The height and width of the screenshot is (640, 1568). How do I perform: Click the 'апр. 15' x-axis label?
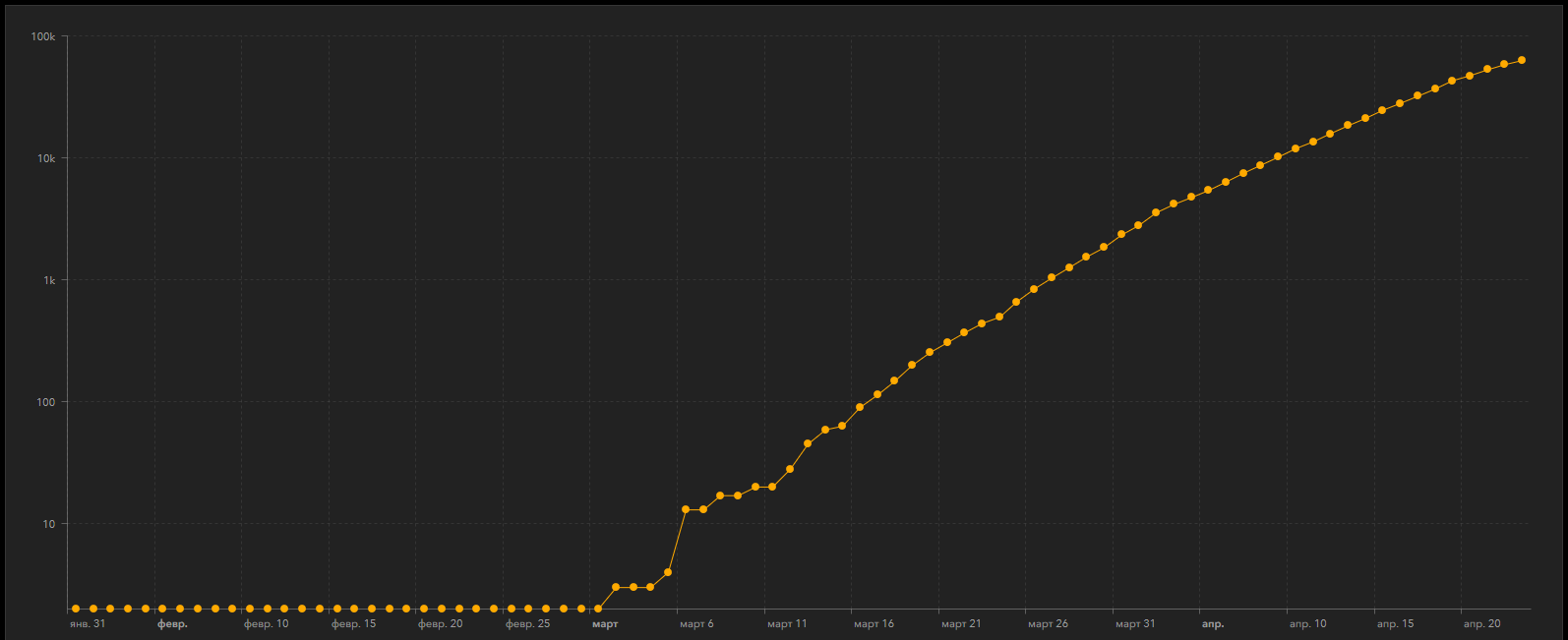point(1395,624)
